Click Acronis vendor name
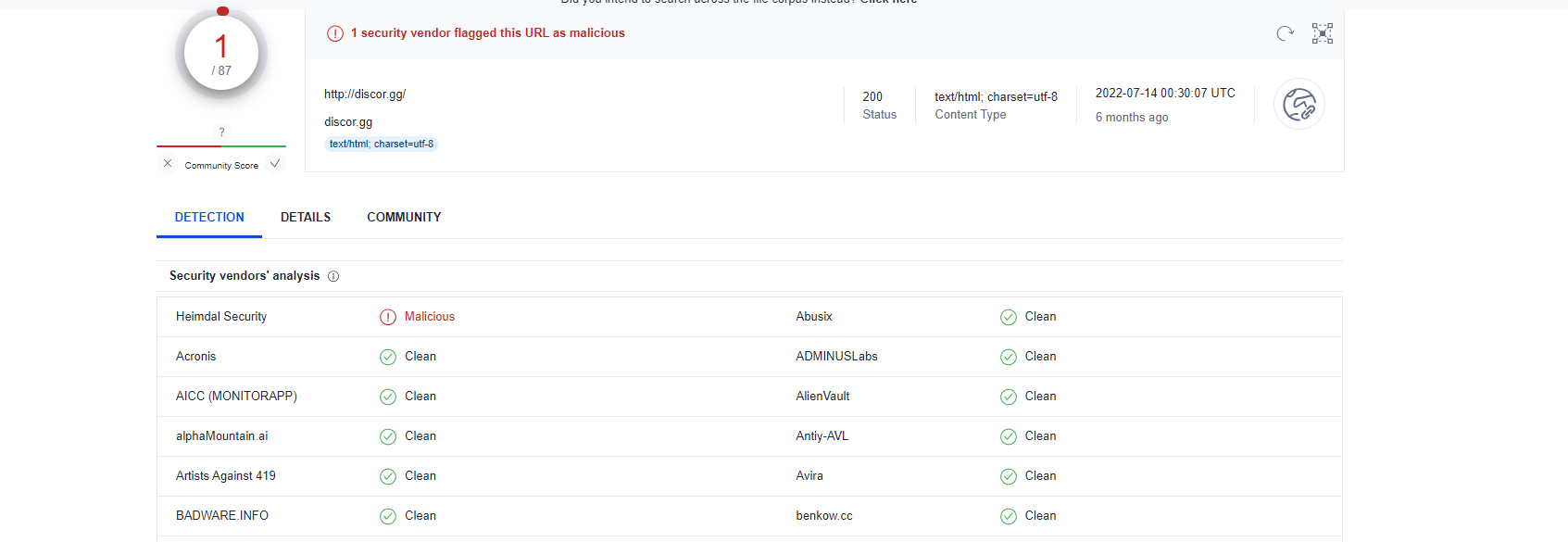Viewport: 1568px width, 542px height. (x=195, y=357)
